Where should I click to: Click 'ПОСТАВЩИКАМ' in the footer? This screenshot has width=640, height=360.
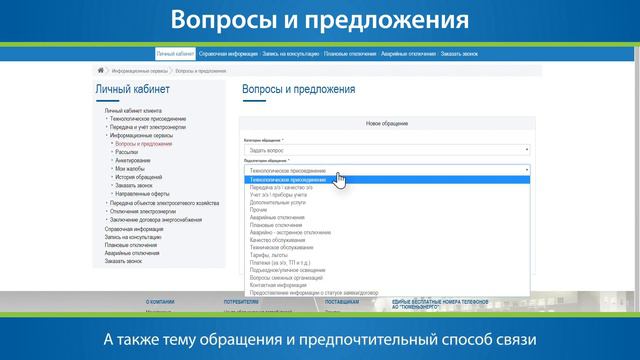[342, 302]
